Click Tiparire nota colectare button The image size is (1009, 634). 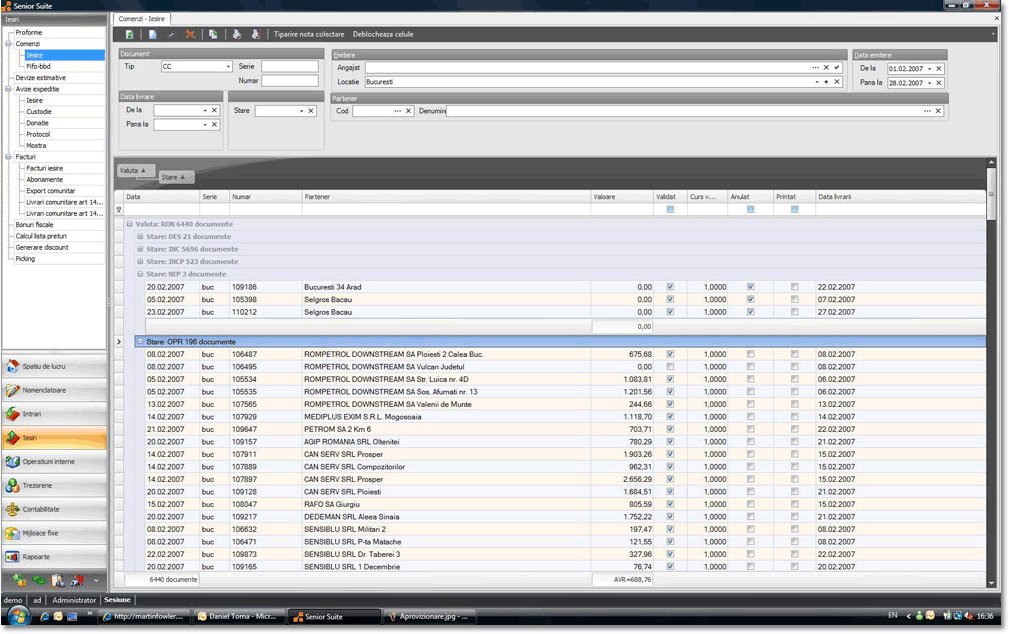[309, 34]
